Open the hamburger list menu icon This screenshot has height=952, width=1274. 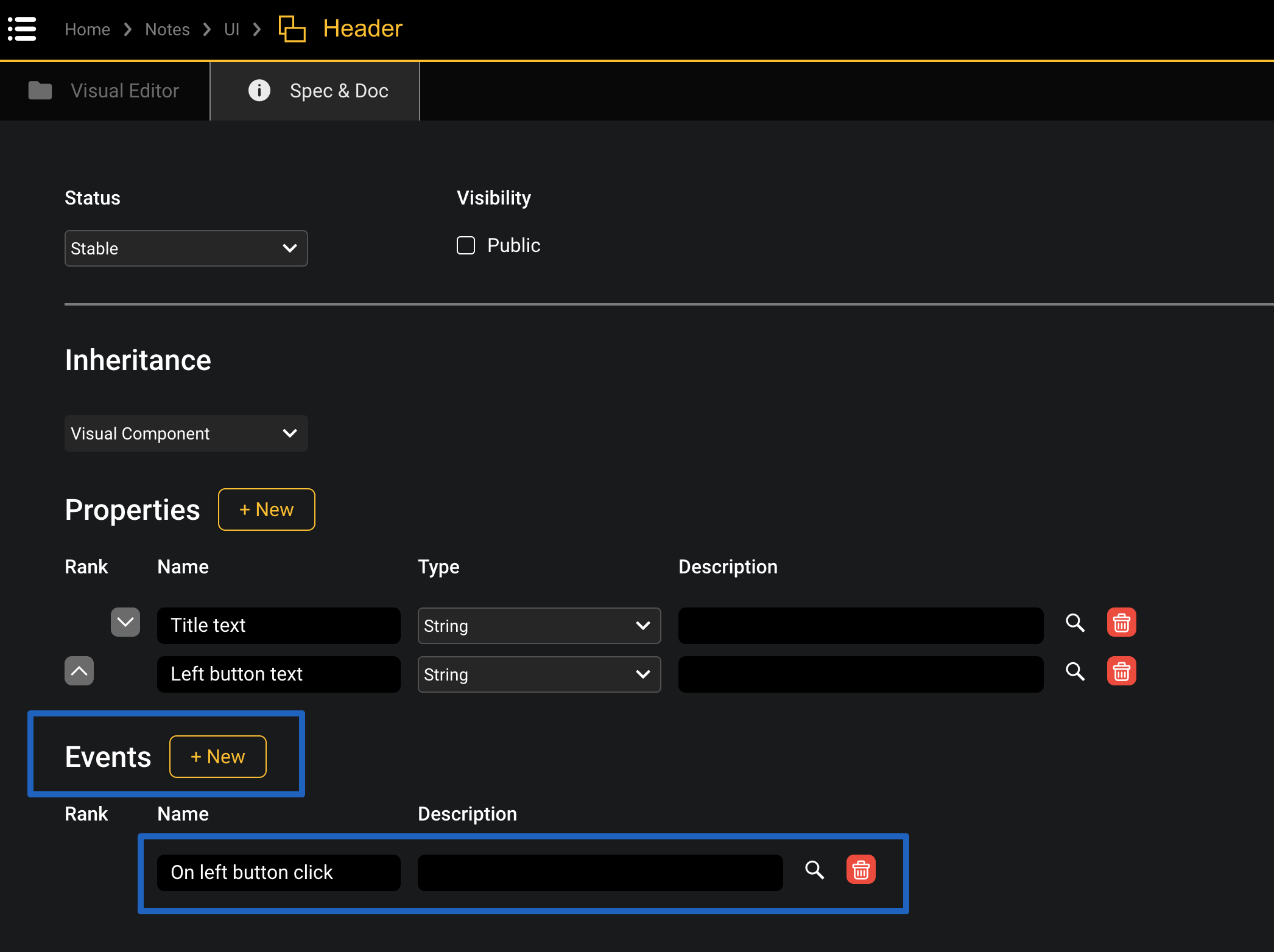tap(22, 29)
